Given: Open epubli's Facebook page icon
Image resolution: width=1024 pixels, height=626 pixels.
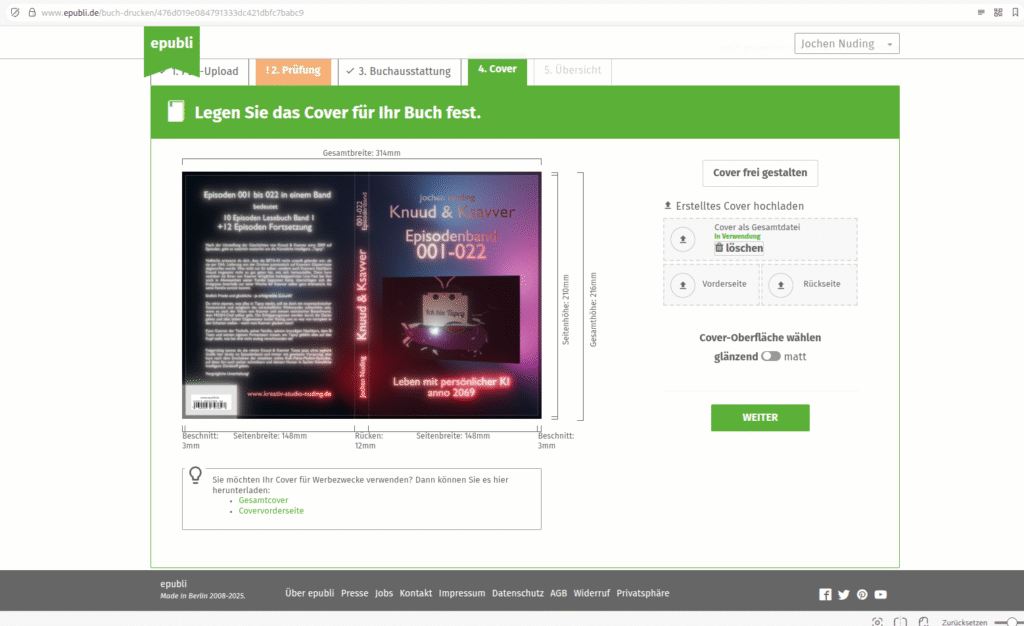Looking at the screenshot, I should (x=825, y=594).
